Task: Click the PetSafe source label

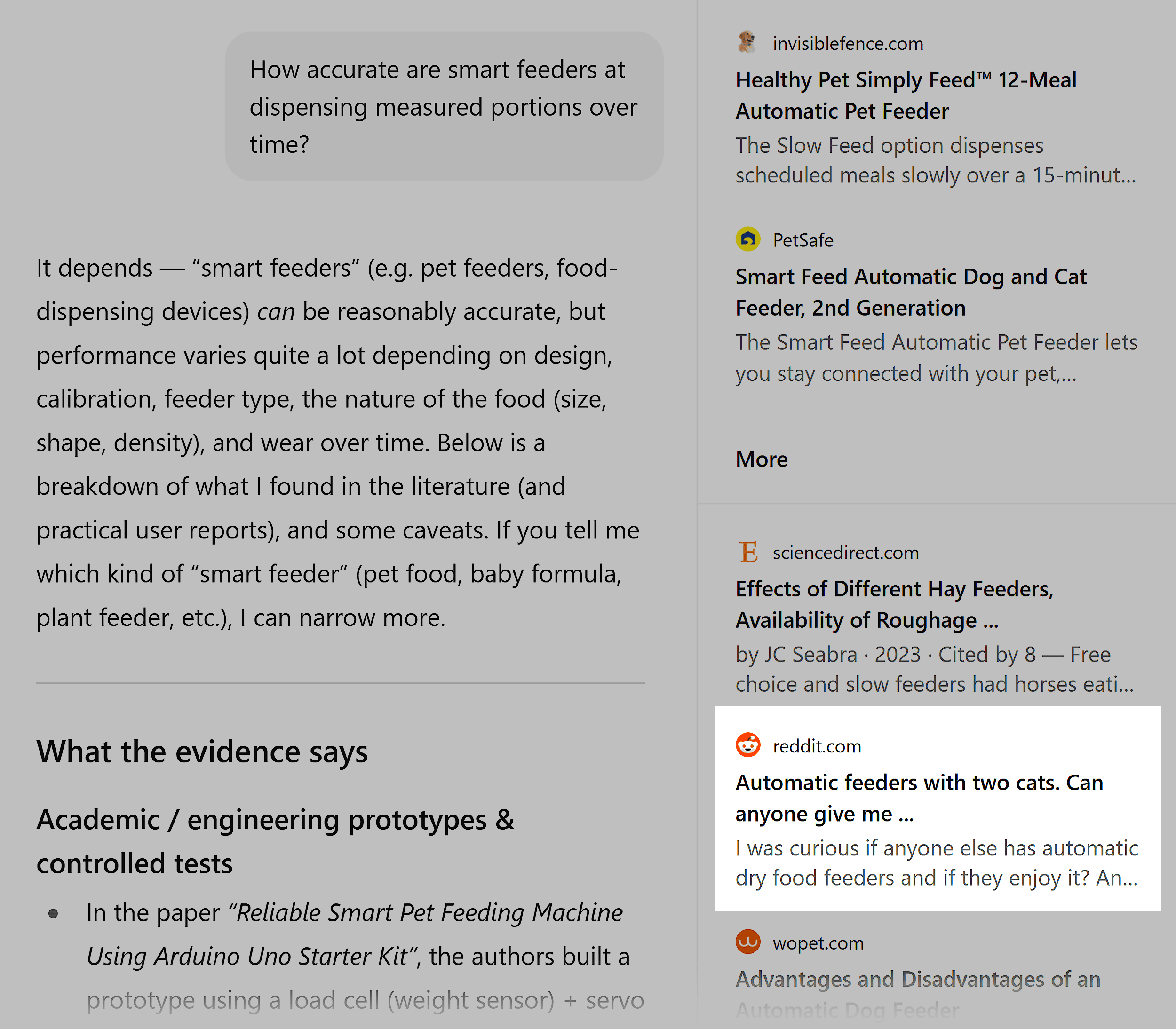Action: click(802, 240)
